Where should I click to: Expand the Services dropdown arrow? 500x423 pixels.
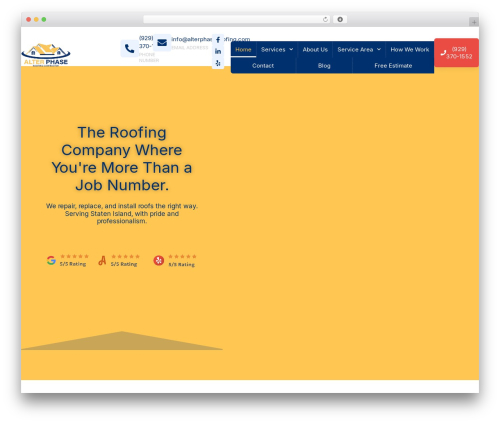(291, 49)
